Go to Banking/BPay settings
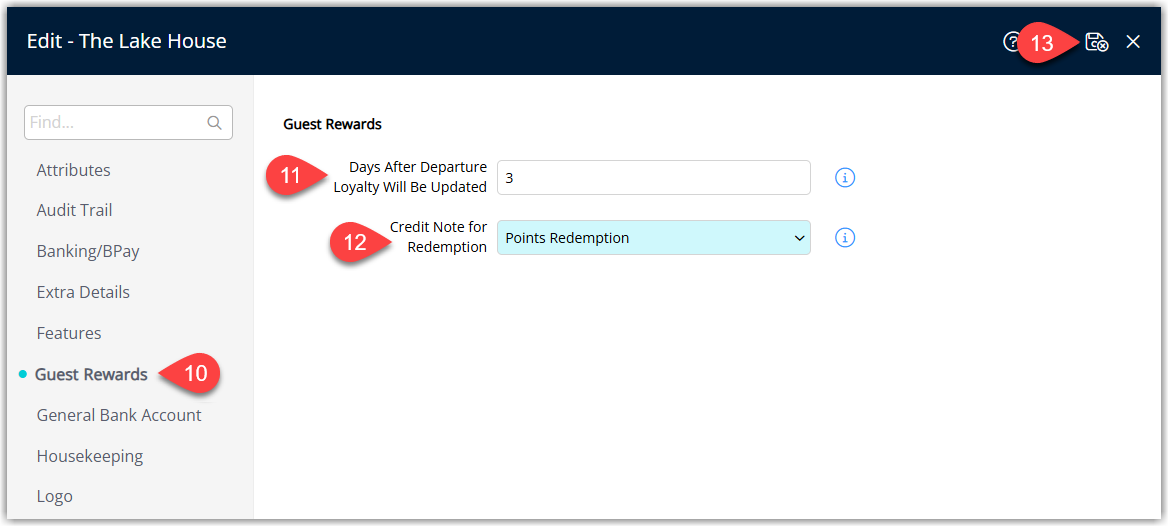The width and height of the screenshot is (1169, 527). click(x=88, y=251)
